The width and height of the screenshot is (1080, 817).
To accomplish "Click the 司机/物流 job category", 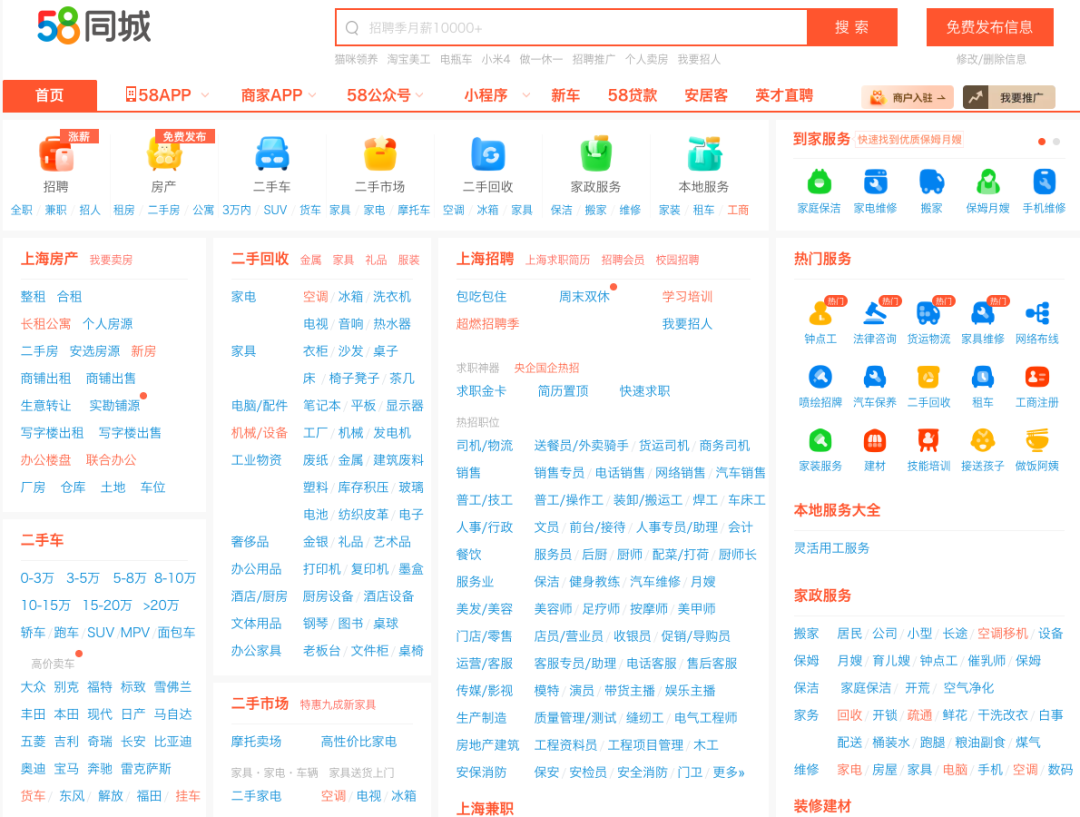I will point(484,446).
